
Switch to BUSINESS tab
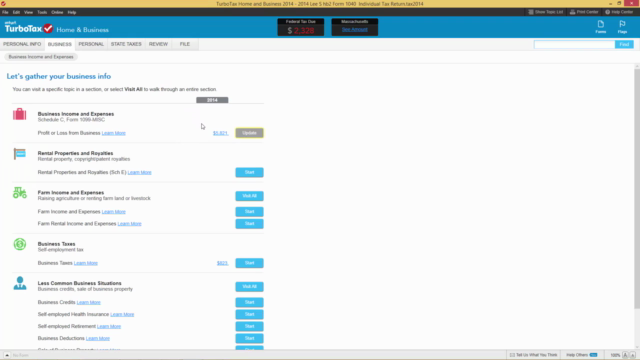pos(60,44)
